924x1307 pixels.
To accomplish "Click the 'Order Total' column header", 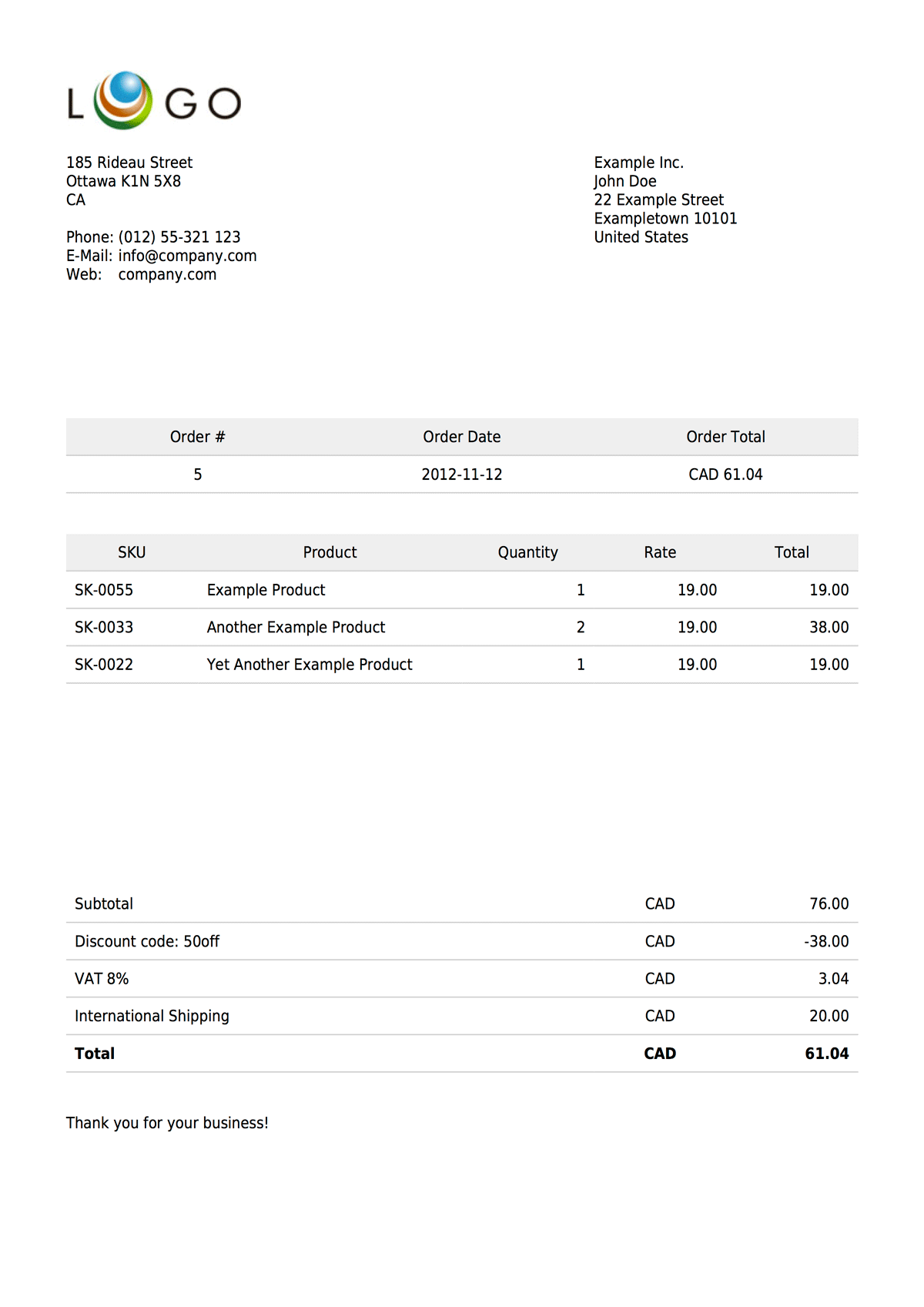I will (x=726, y=437).
